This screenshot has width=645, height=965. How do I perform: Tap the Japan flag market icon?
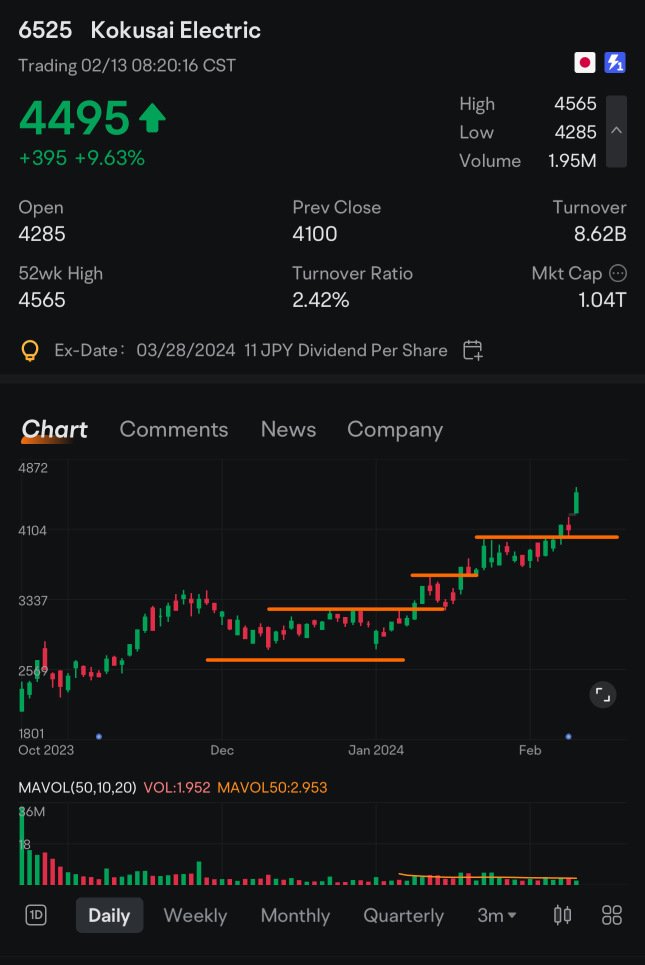click(585, 63)
